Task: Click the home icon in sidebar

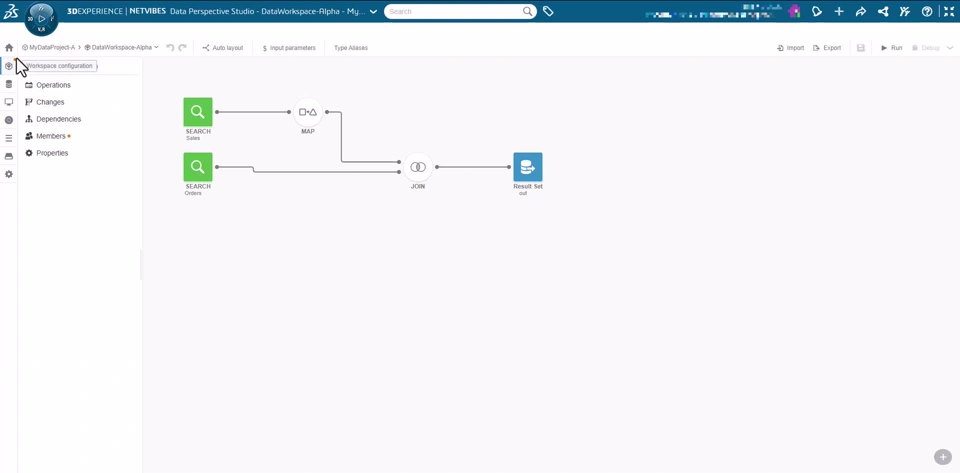Action: tap(9, 48)
